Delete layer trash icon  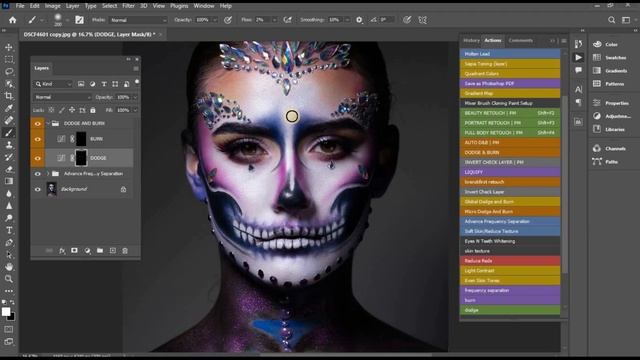click(125, 251)
